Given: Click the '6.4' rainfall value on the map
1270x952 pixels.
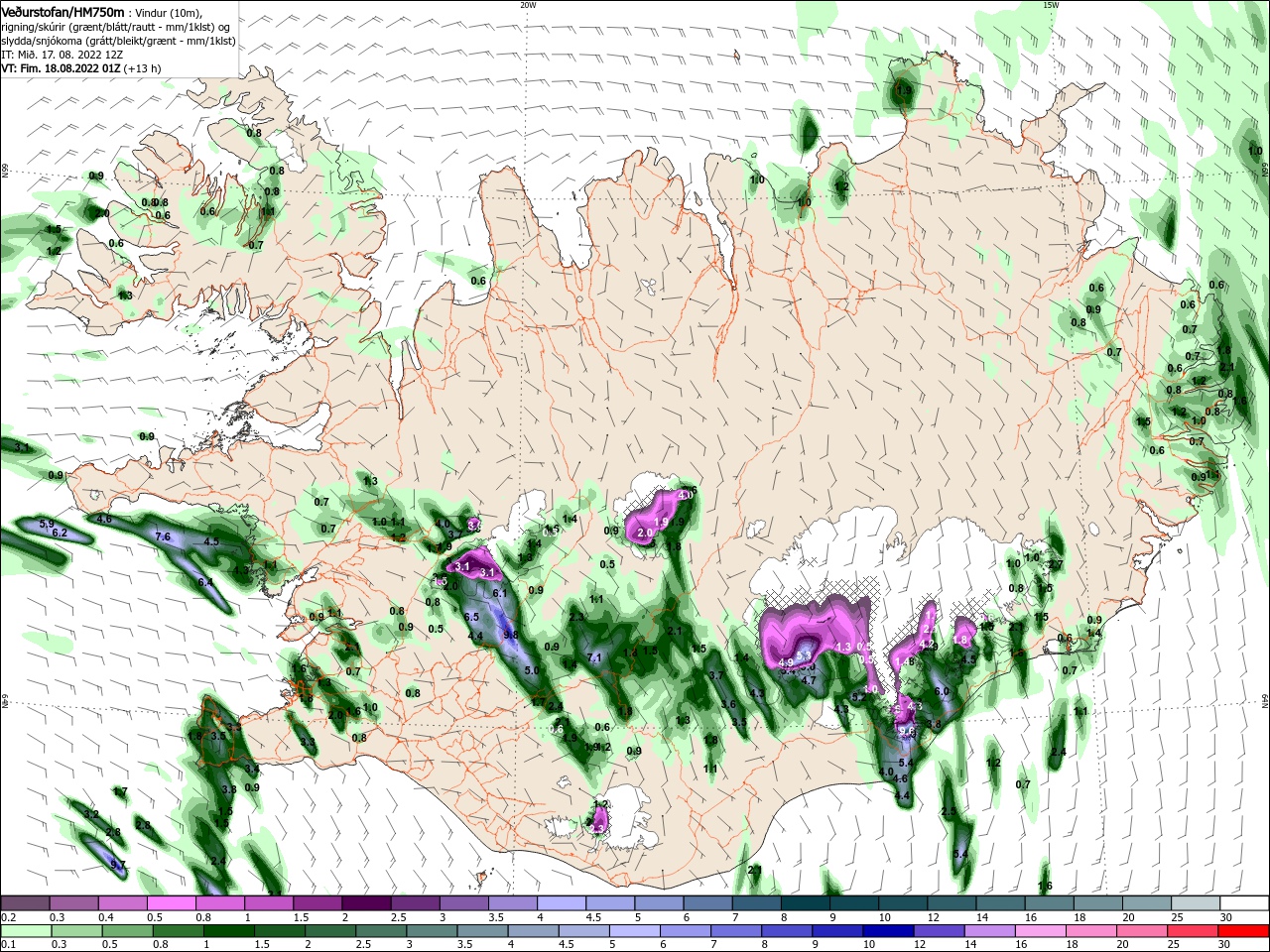Looking at the screenshot, I should point(205,581).
